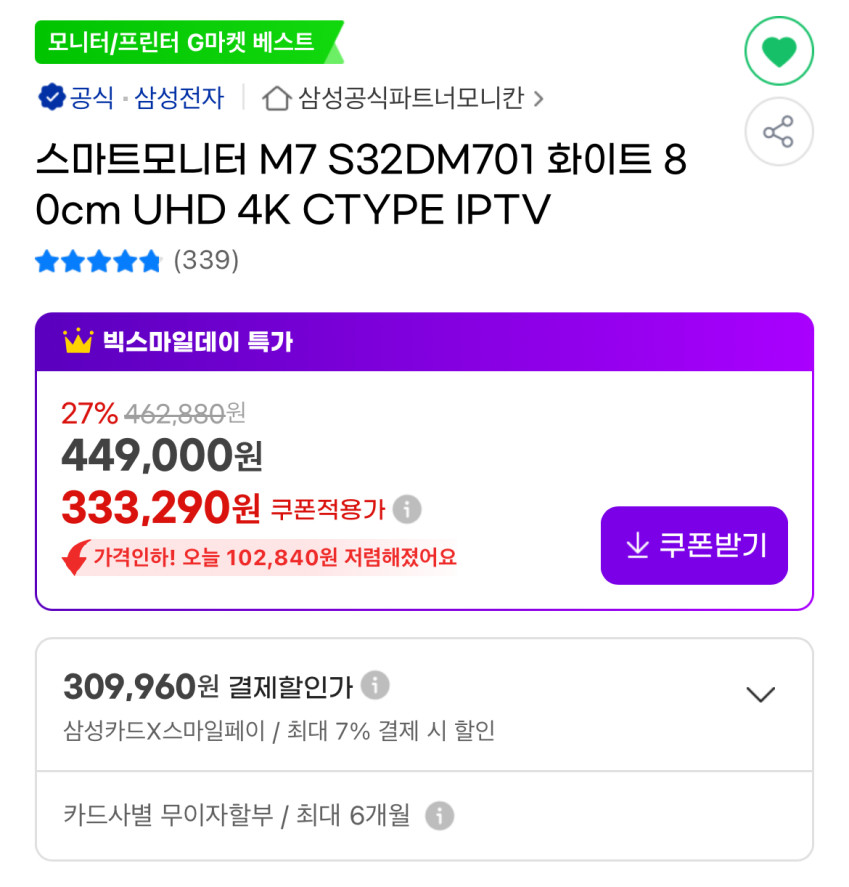Click the 빅스마일데이 특가 banner header
The image size is (849, 887).
pyautogui.click(x=424, y=342)
